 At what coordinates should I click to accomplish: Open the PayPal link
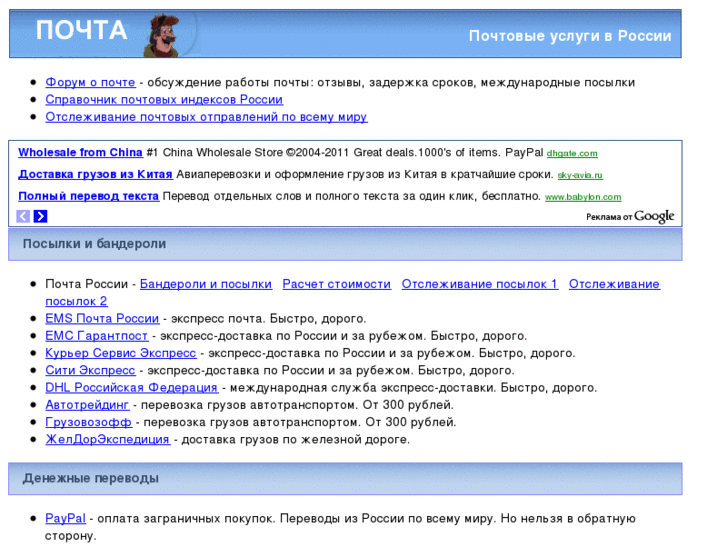65,519
